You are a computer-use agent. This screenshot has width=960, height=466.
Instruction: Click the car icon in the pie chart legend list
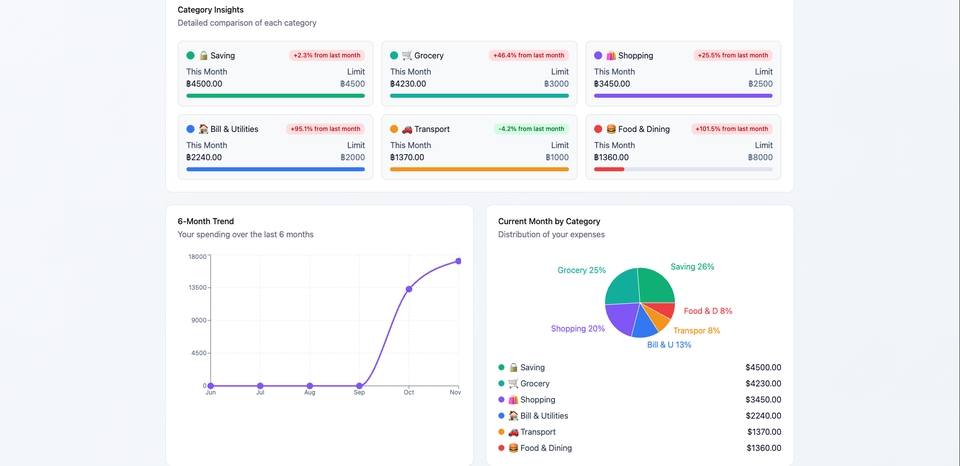coord(513,432)
